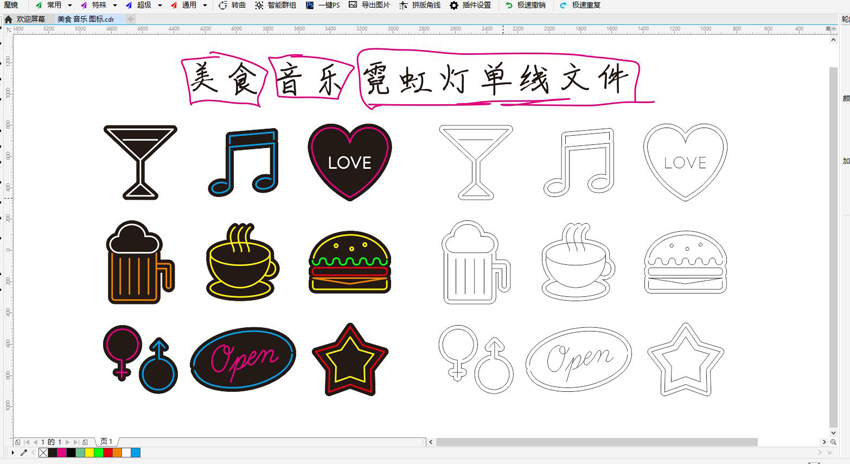This screenshot has width=850, height=464.
Task: Select the orange beer mug neon graphic
Action: tap(140, 262)
